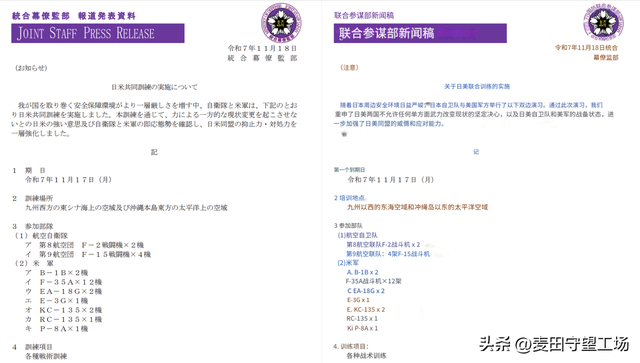Select the line "各種戦術訓練"
The width and height of the screenshot is (640, 363).
(x=46, y=356)
